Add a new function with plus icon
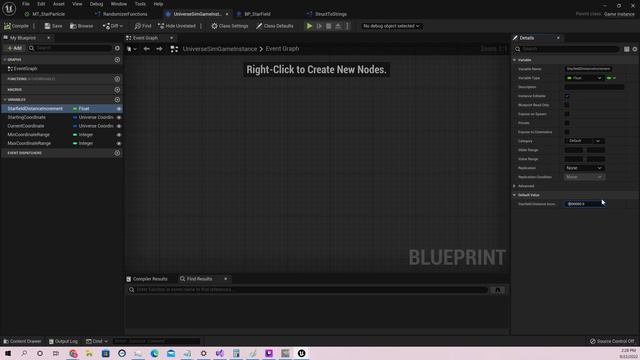The height and width of the screenshot is (360, 640). click(x=117, y=79)
